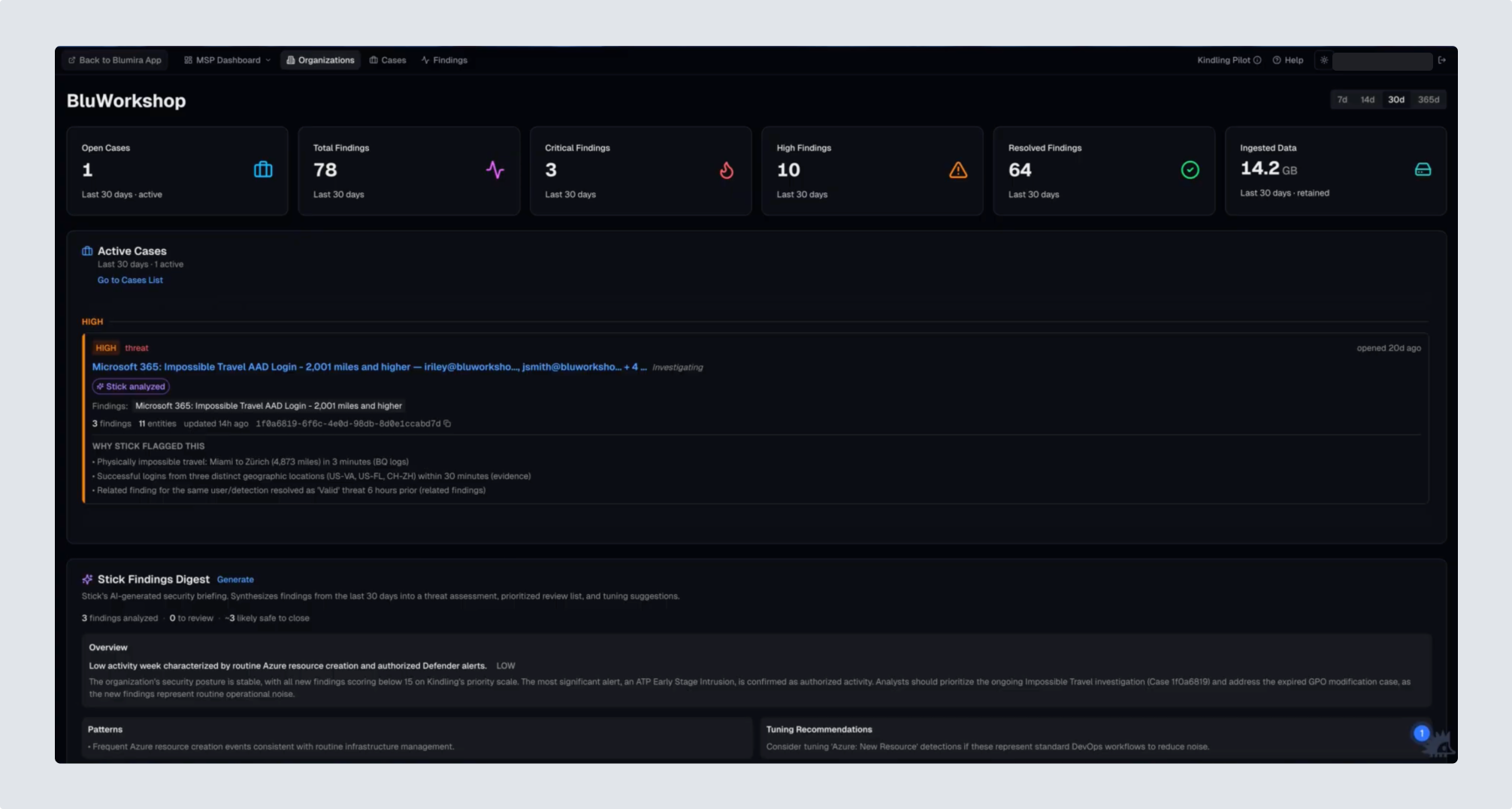Click the Stick Findings Digest sparkle icon
The image size is (1512, 809).
click(87, 579)
